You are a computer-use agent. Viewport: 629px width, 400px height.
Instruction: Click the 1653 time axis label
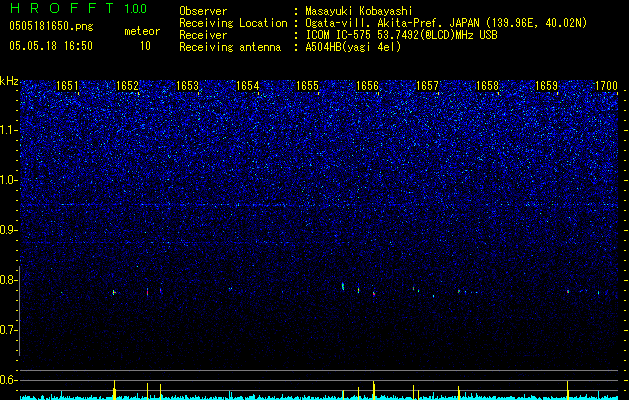[x=187, y=86]
